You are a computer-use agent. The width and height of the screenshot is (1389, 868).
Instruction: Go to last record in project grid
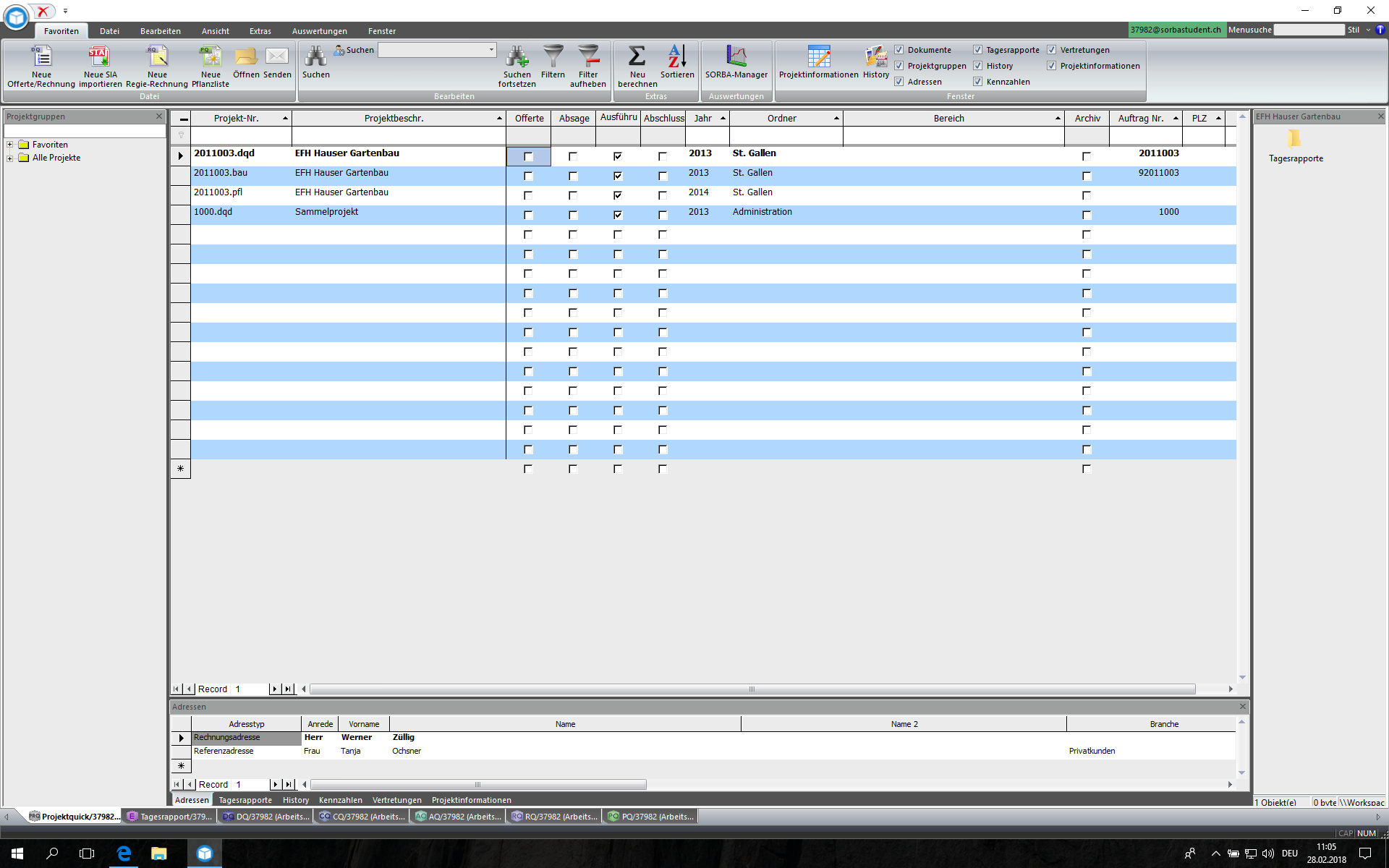click(x=289, y=689)
